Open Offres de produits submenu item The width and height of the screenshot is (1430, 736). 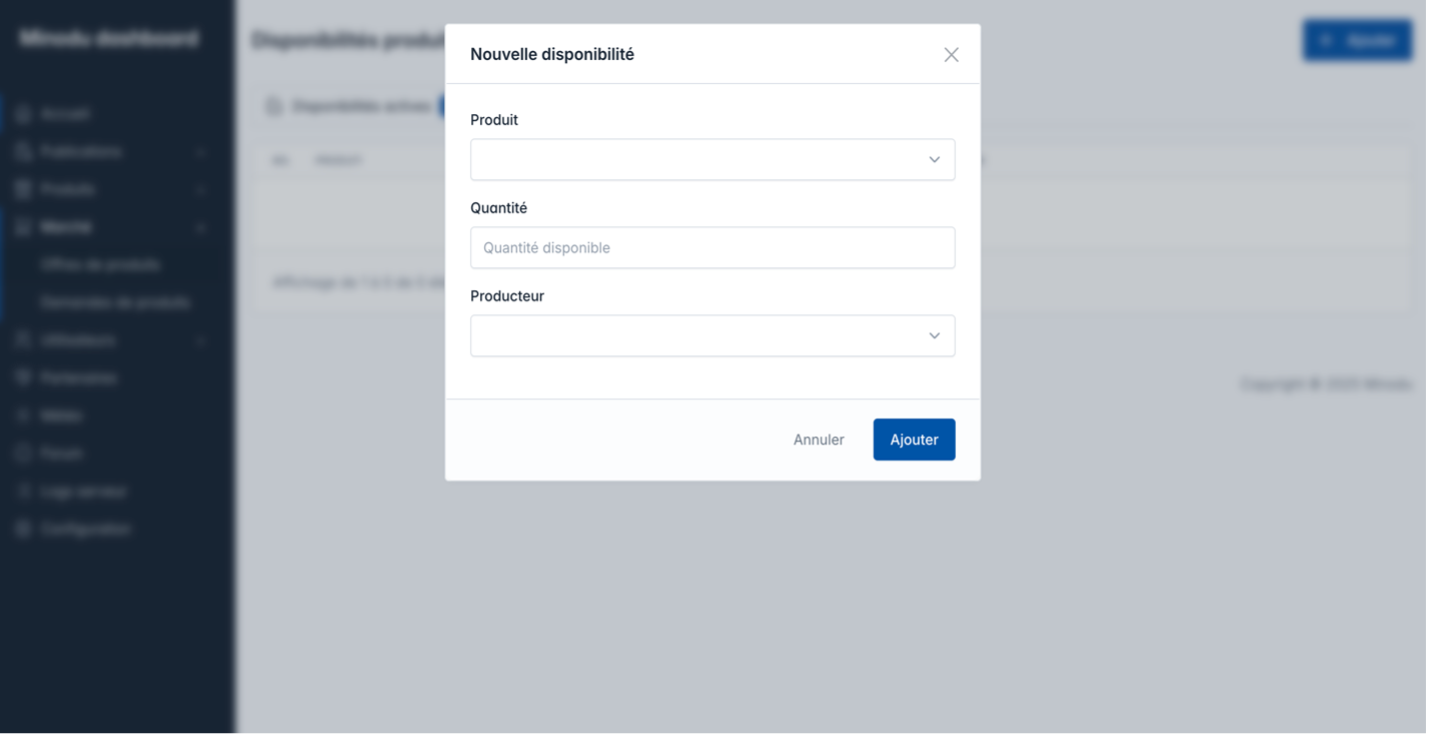click(x=100, y=265)
